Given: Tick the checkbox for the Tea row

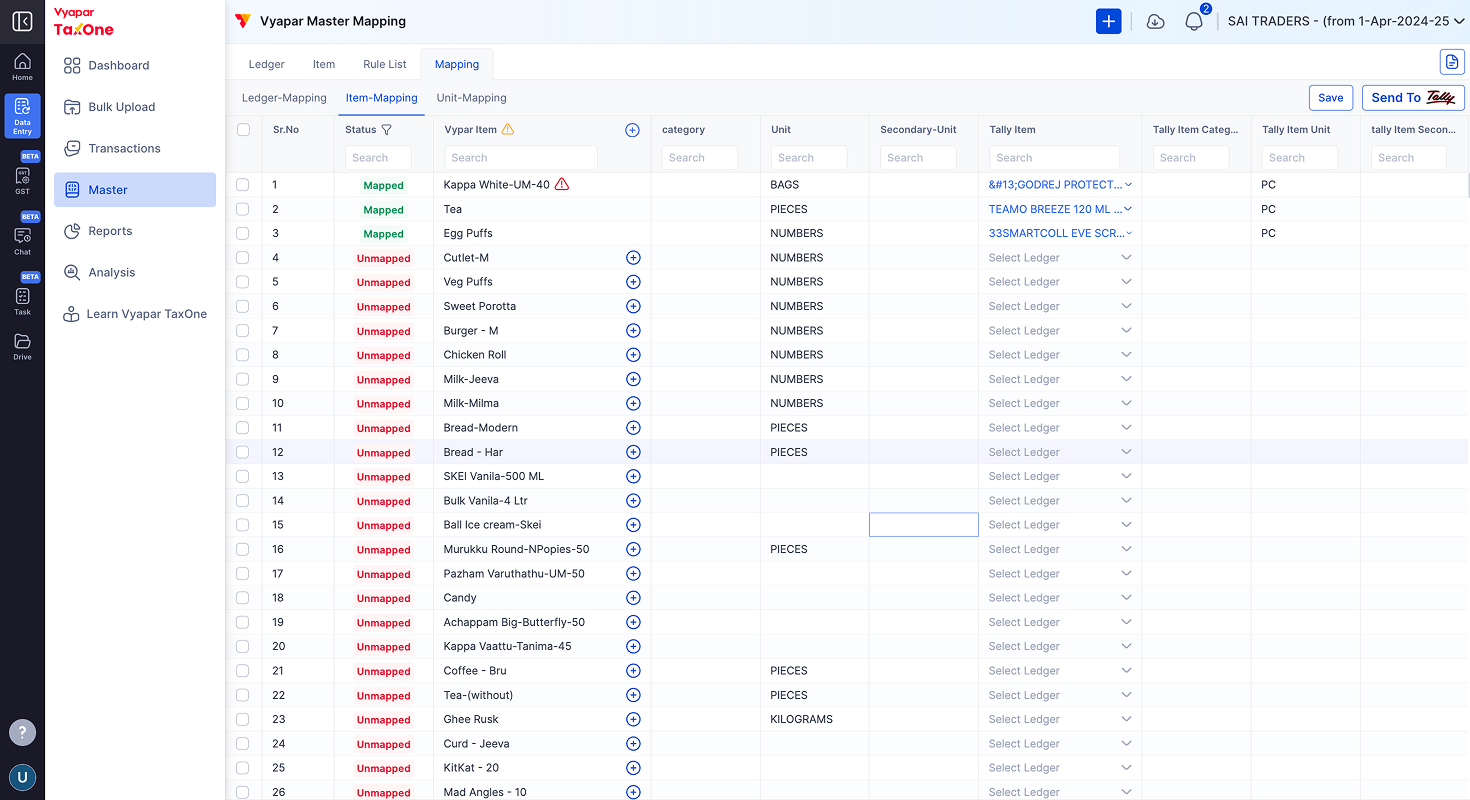Looking at the screenshot, I should (243, 209).
